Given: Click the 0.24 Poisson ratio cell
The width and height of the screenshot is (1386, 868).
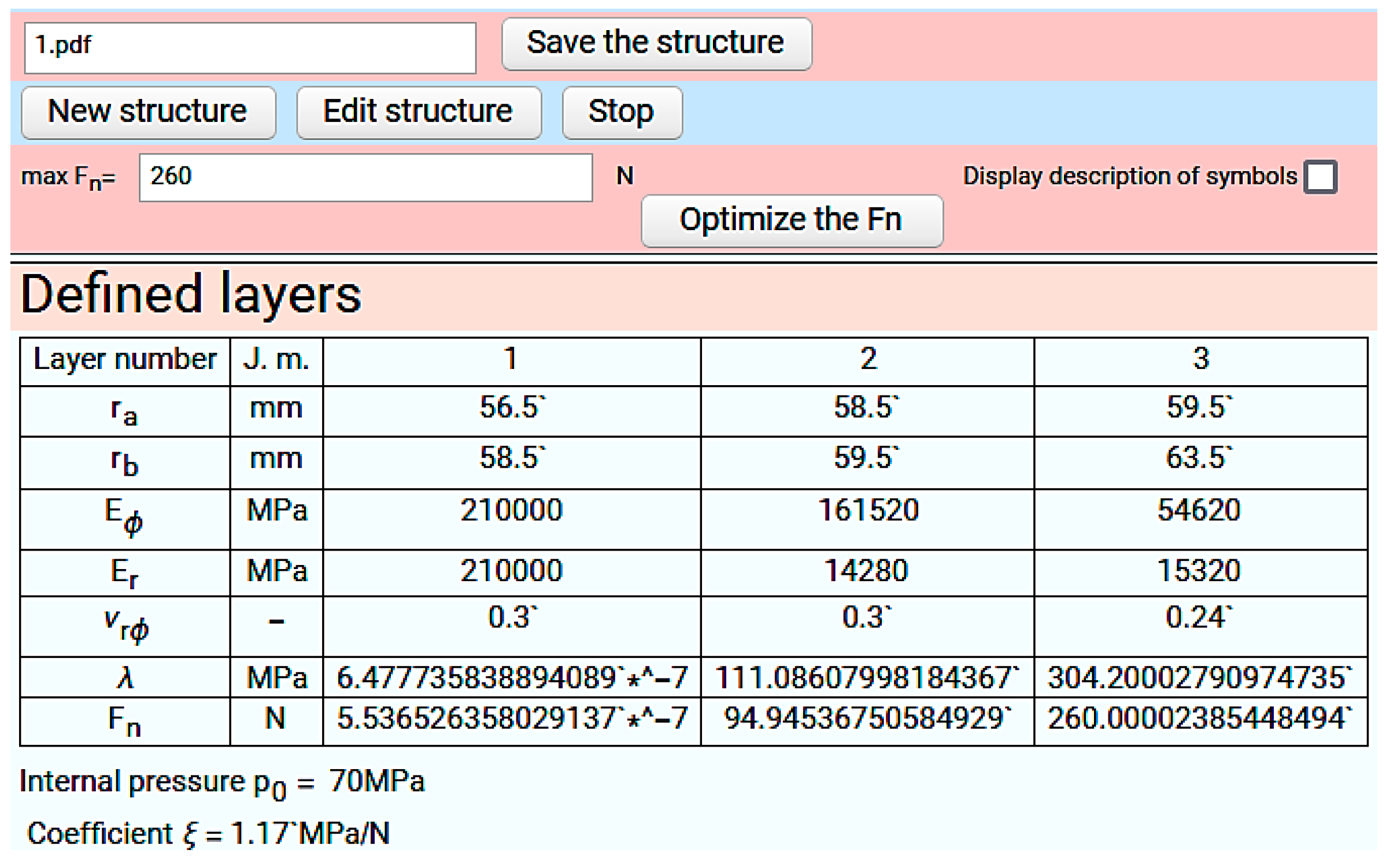Looking at the screenshot, I should click(x=1197, y=618).
